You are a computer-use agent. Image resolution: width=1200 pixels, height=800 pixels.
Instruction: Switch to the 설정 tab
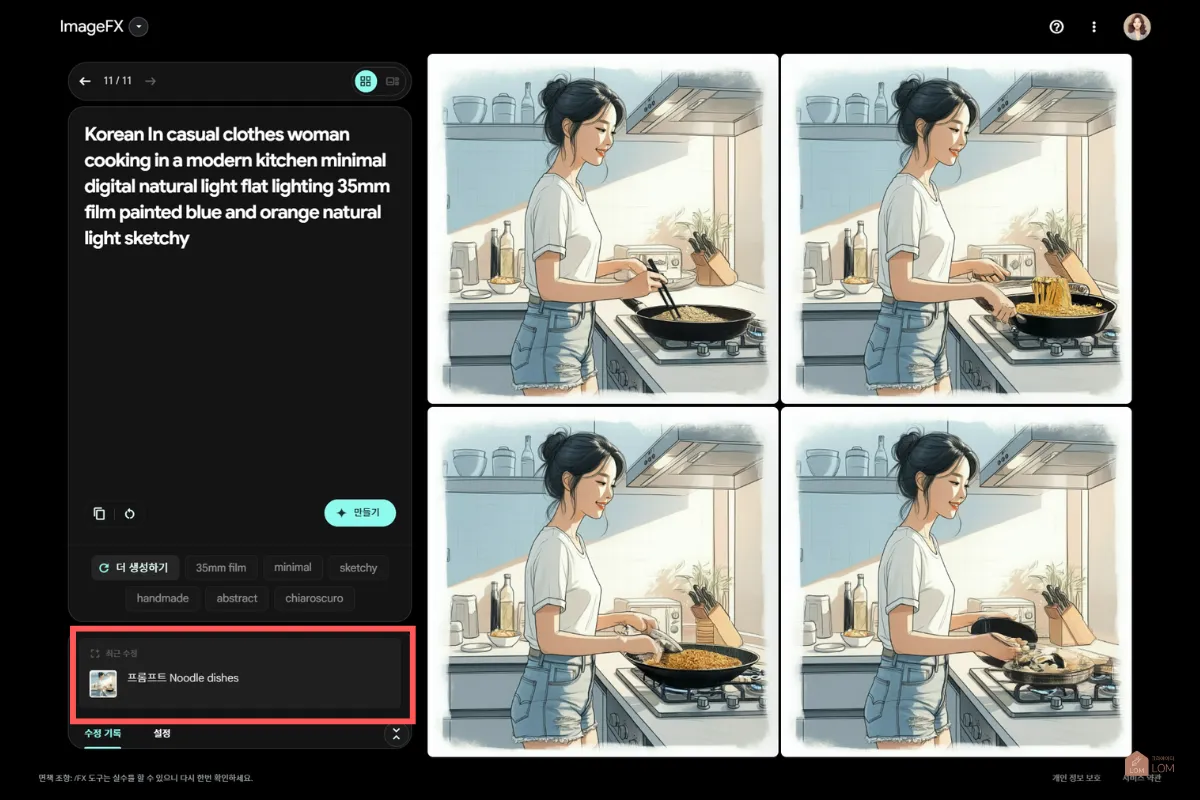pos(163,734)
